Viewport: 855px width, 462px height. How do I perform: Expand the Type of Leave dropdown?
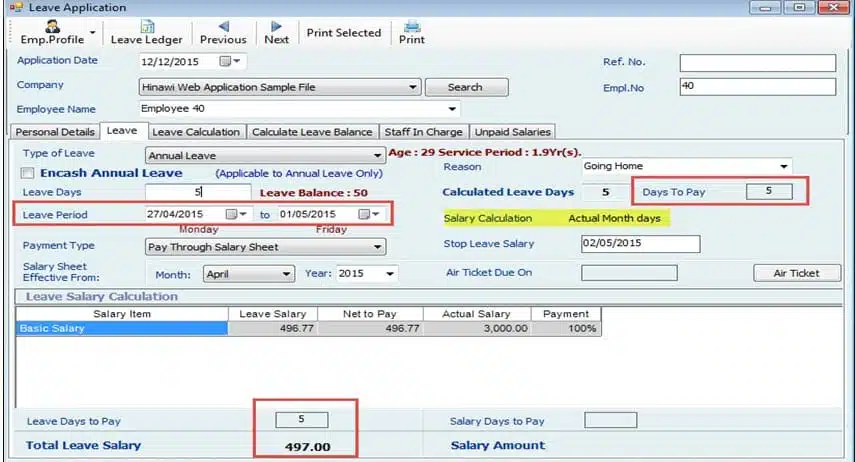tap(377, 156)
